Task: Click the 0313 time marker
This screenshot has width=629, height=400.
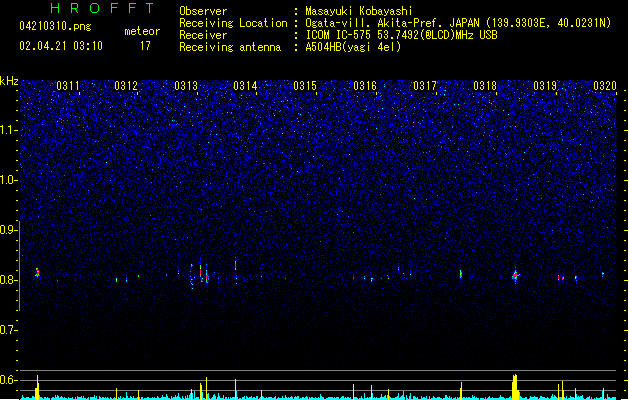Action: [x=186, y=85]
